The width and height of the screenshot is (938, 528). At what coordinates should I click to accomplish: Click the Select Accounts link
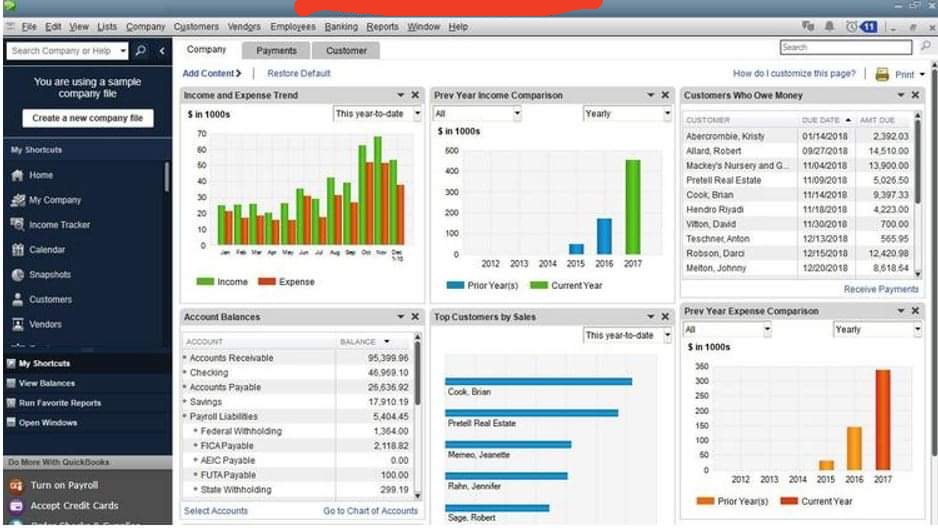tap(215, 511)
